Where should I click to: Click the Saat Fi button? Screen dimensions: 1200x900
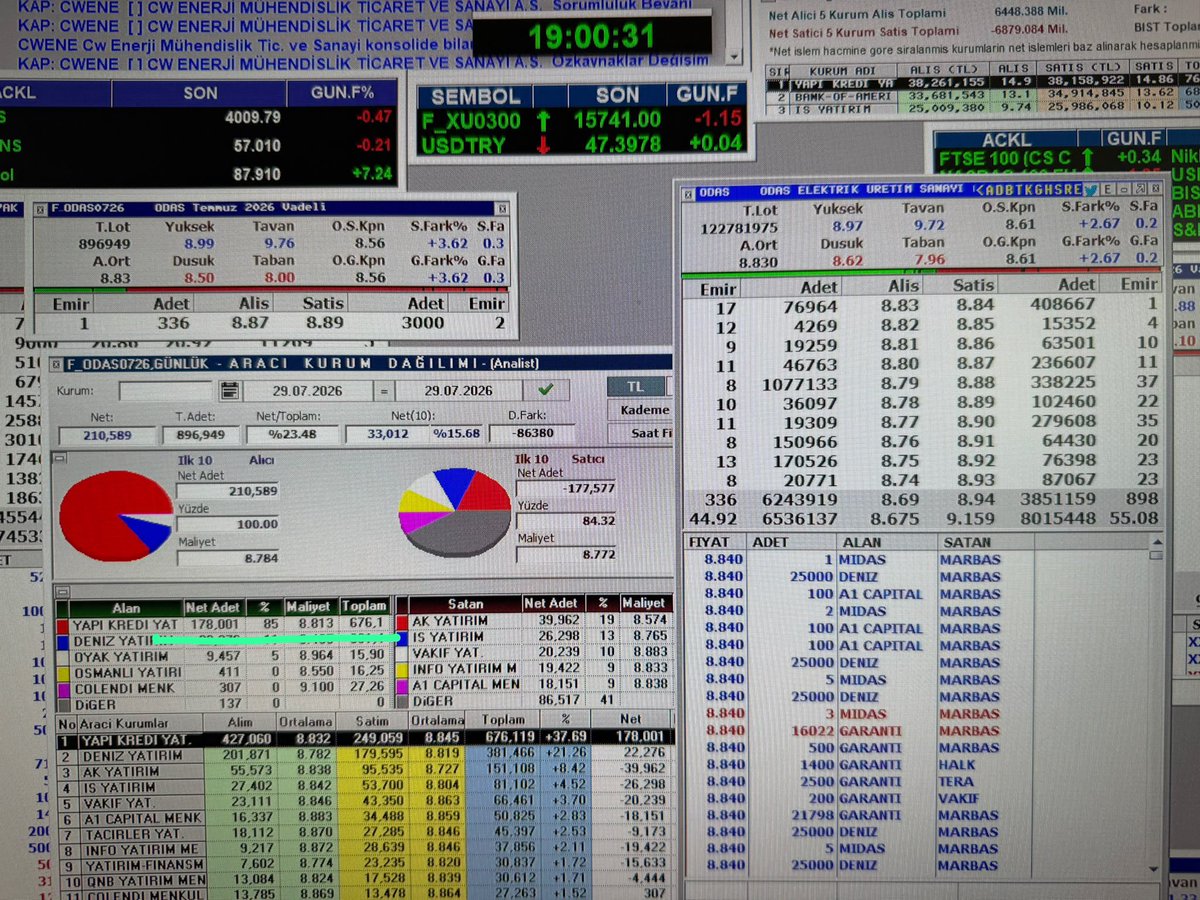coord(642,433)
